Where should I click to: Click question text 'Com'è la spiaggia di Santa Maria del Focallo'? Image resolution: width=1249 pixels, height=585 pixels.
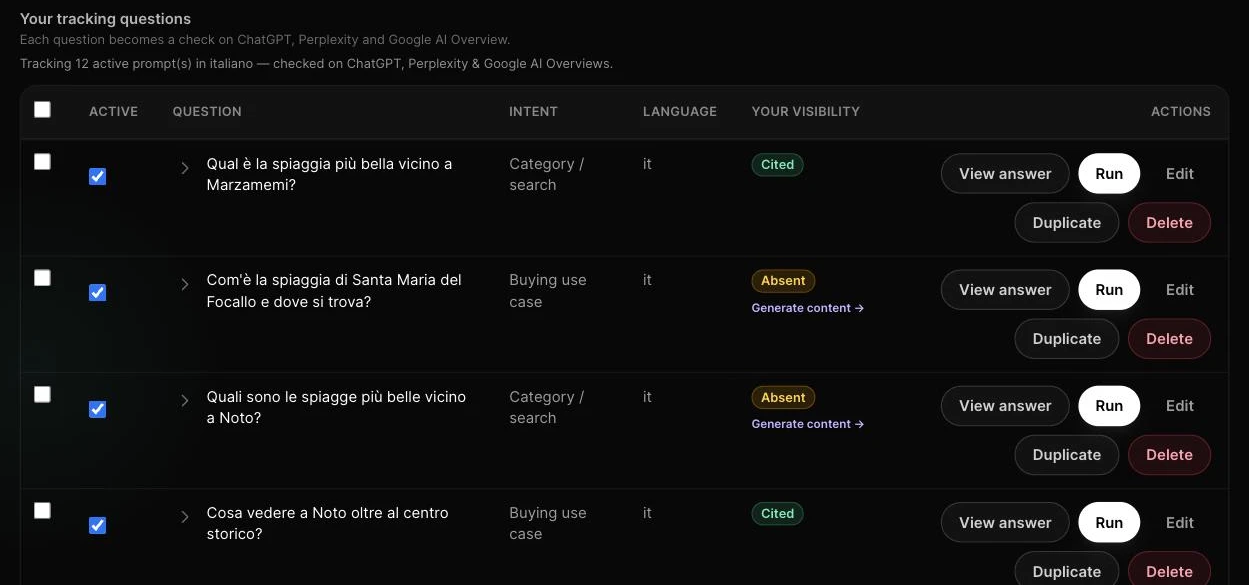(x=334, y=291)
